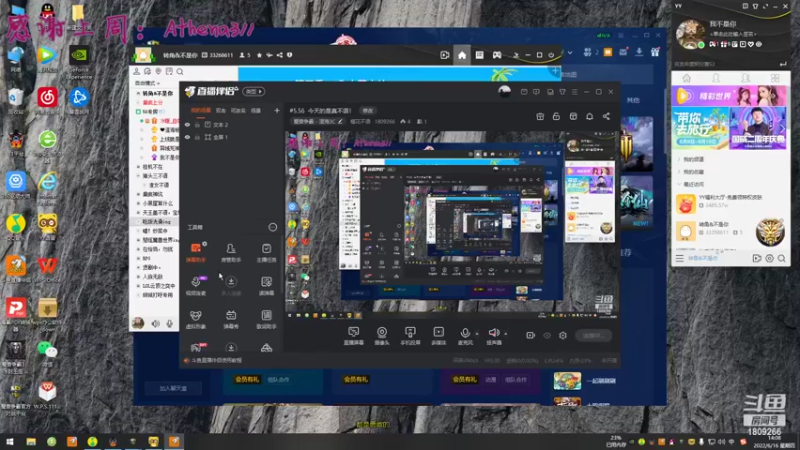Image resolution: width=800 pixels, height=450 pixels.
Task: Collapse the 转角&不是你 channel tree node
Action: [138, 94]
